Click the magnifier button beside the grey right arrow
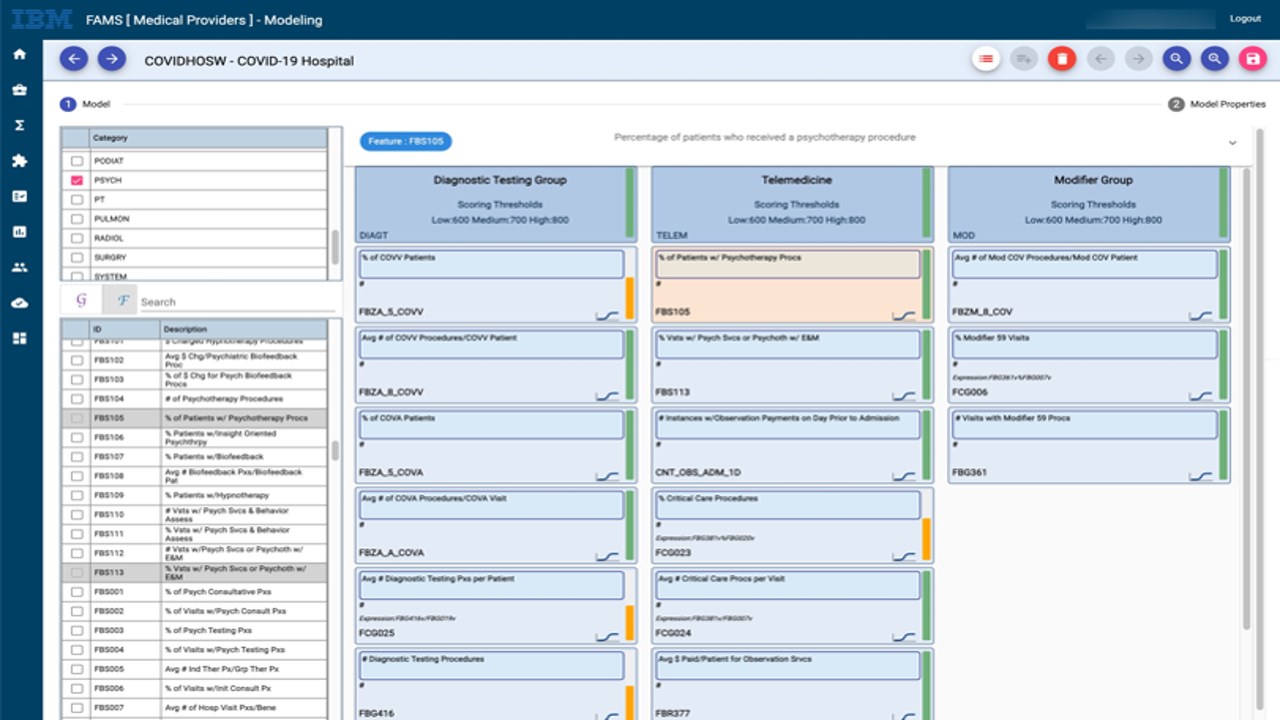Image resolution: width=1280 pixels, height=720 pixels. (1176, 59)
